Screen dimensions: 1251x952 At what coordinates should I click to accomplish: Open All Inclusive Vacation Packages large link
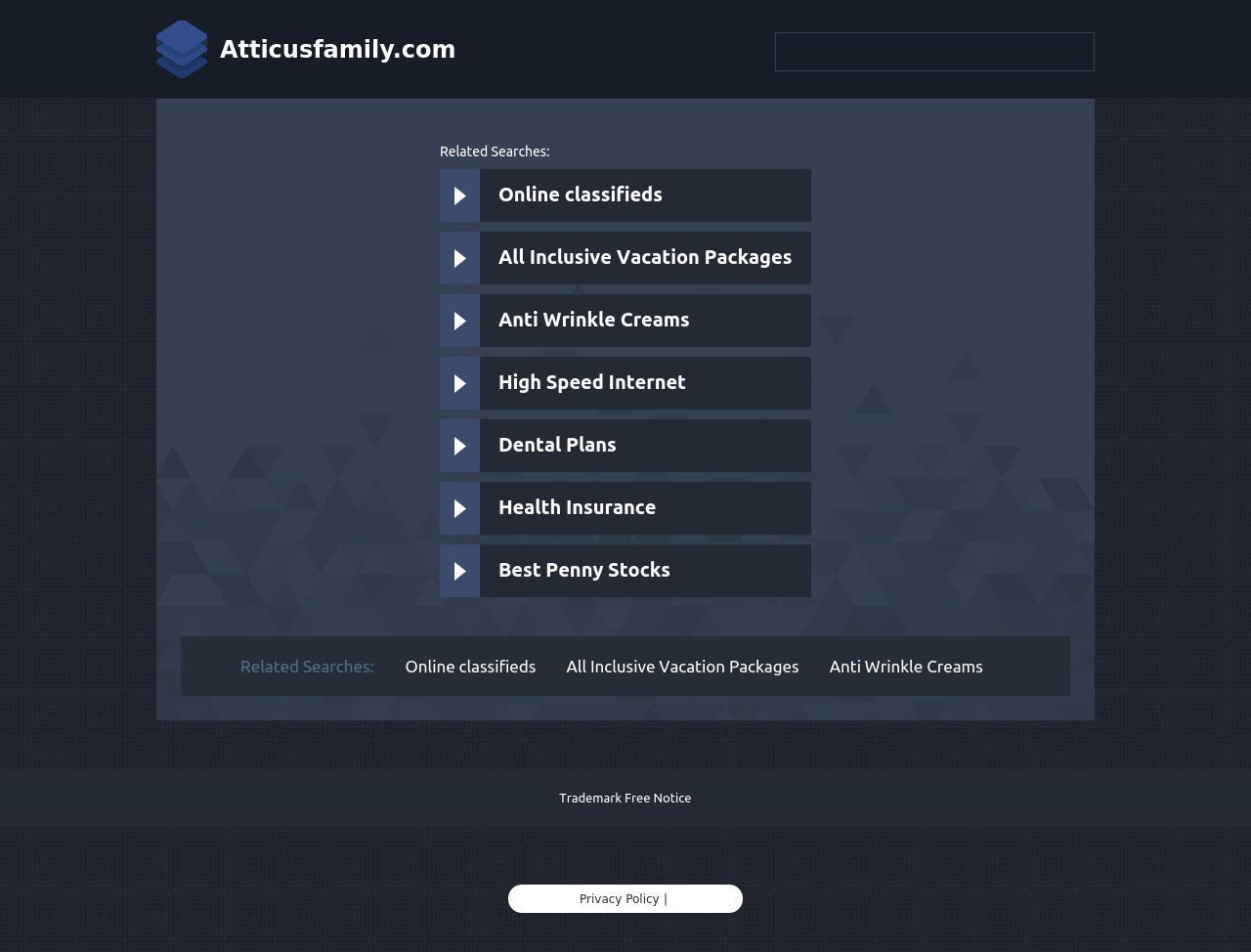645,257
